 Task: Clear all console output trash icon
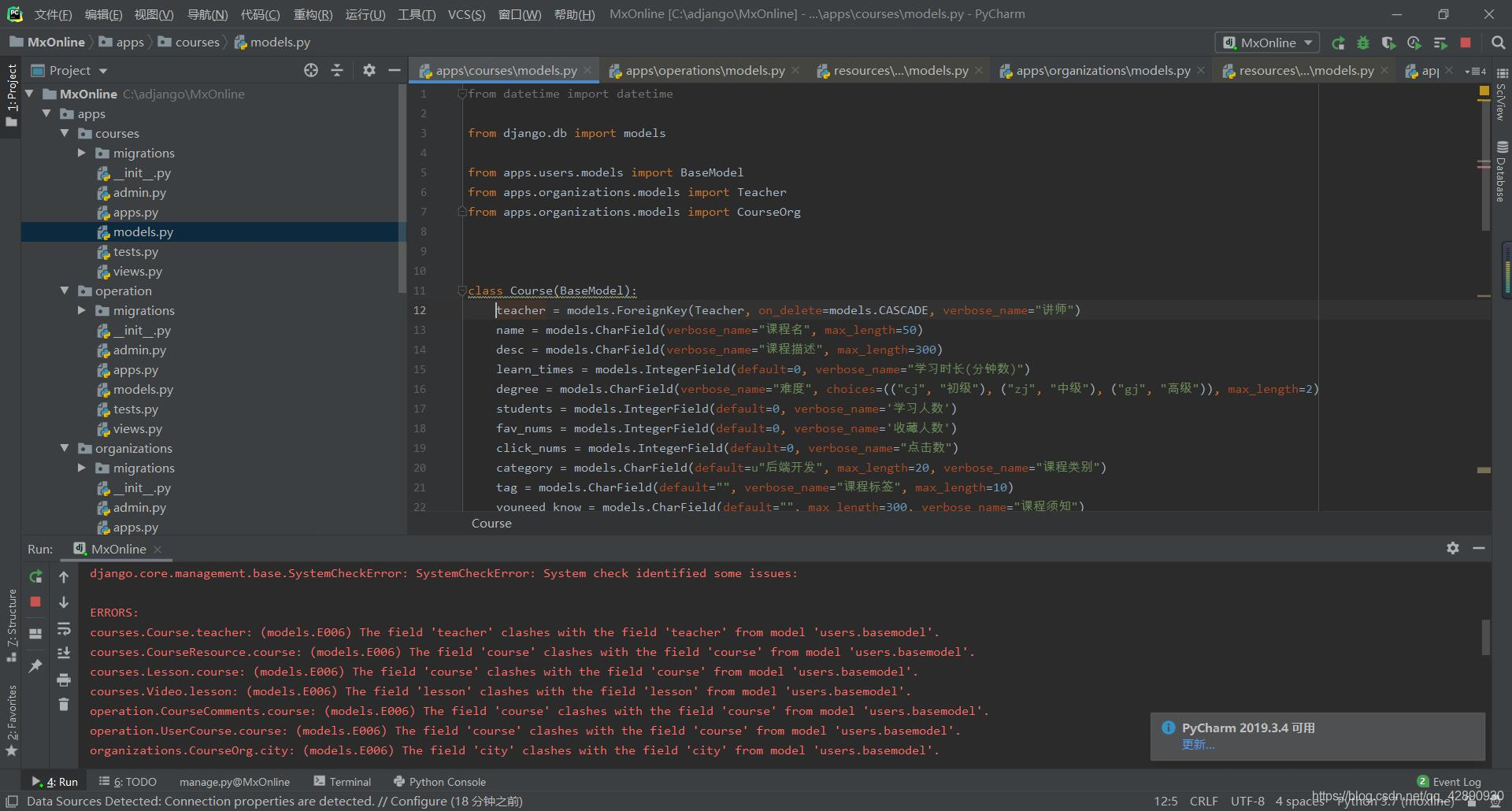click(64, 705)
